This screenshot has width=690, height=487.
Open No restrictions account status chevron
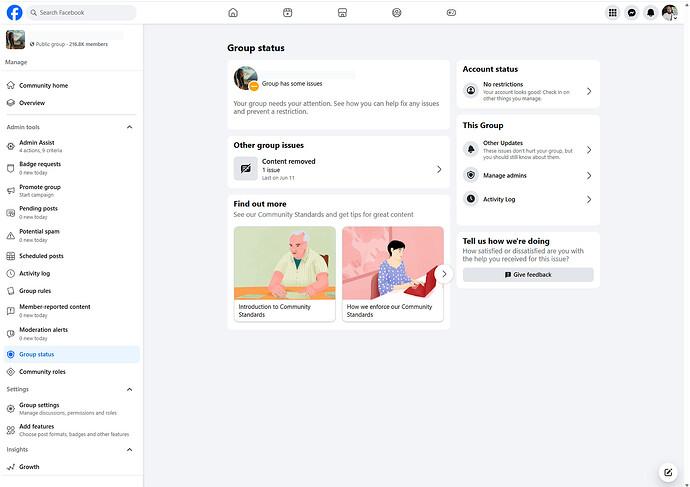point(589,91)
